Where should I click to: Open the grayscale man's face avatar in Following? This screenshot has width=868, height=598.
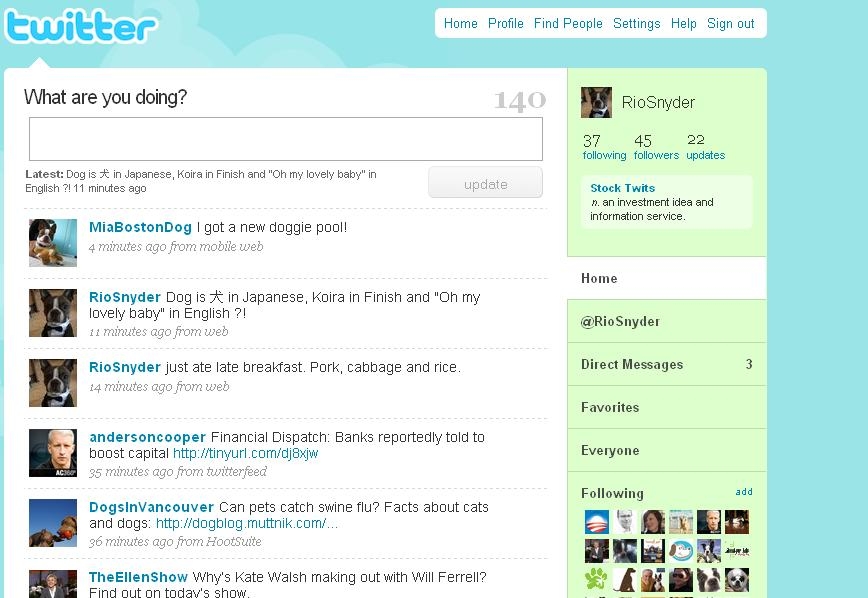pos(625,522)
